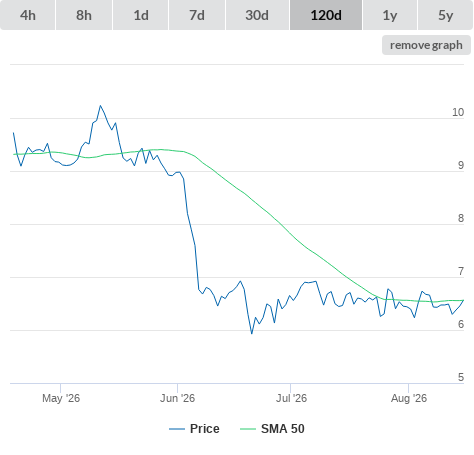Viewport: 474px width, 455px height.
Task: Select the 30d range tab
Action: (257, 15)
